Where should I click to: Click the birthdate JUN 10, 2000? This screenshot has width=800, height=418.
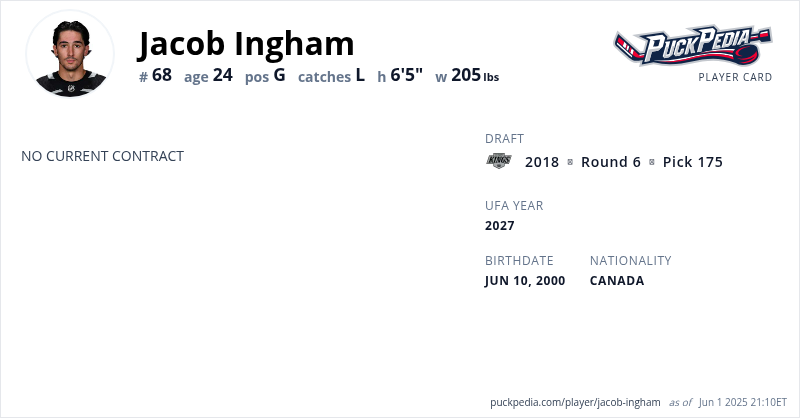point(525,281)
